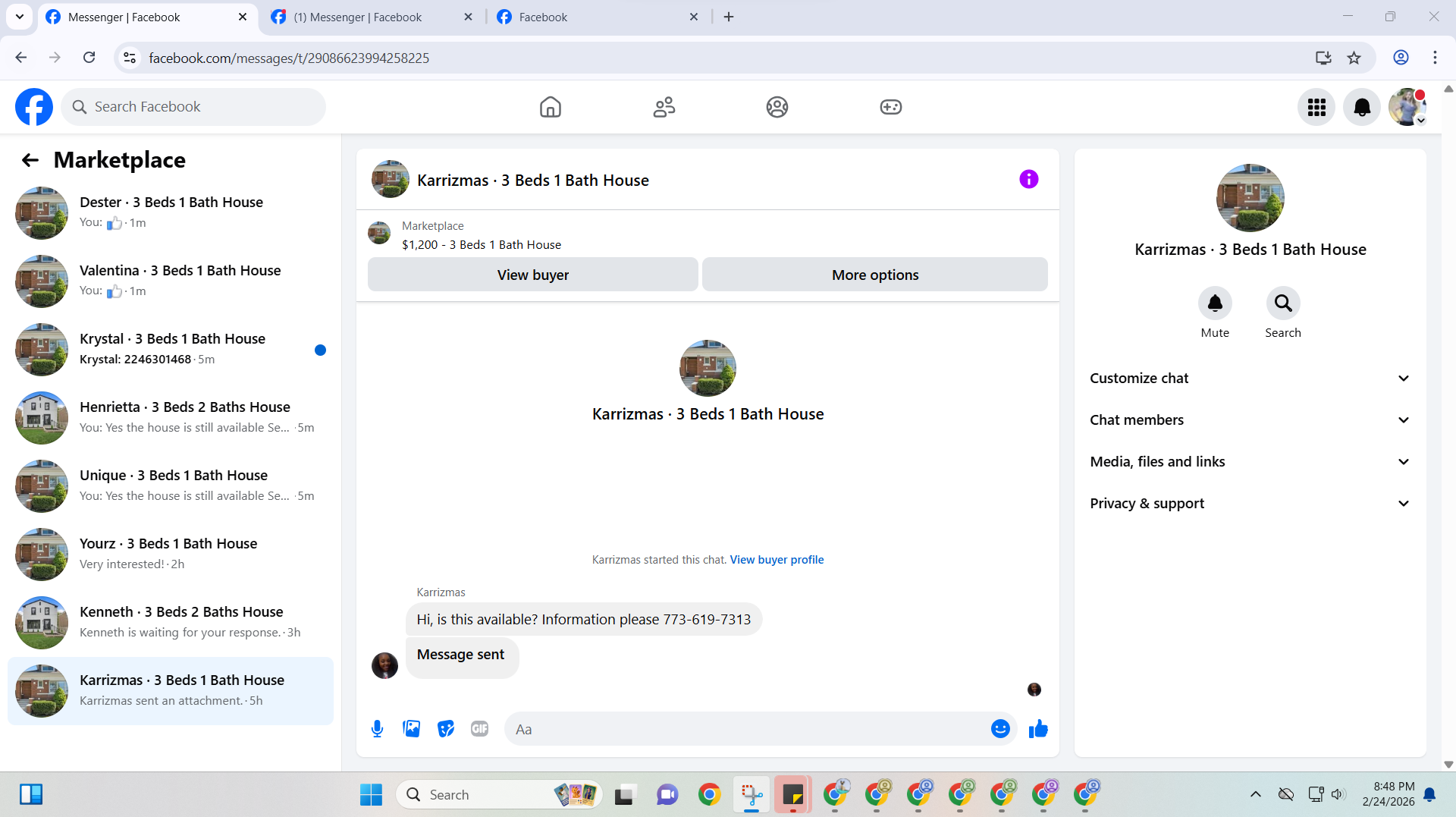Click the Search Facebook field
Viewport: 1456px width, 817px height.
click(193, 107)
